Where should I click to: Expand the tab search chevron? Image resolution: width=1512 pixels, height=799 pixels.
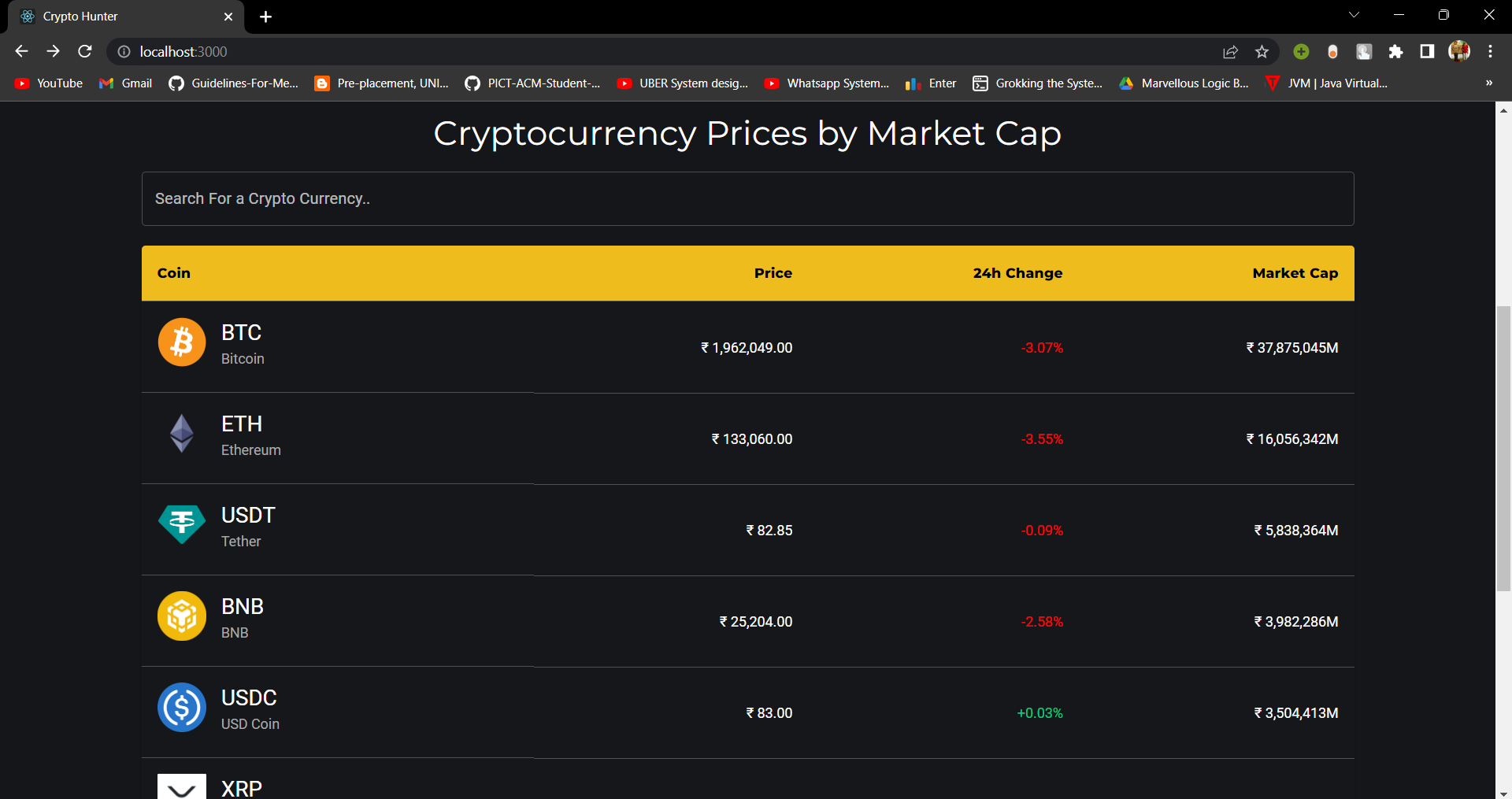[1354, 14]
